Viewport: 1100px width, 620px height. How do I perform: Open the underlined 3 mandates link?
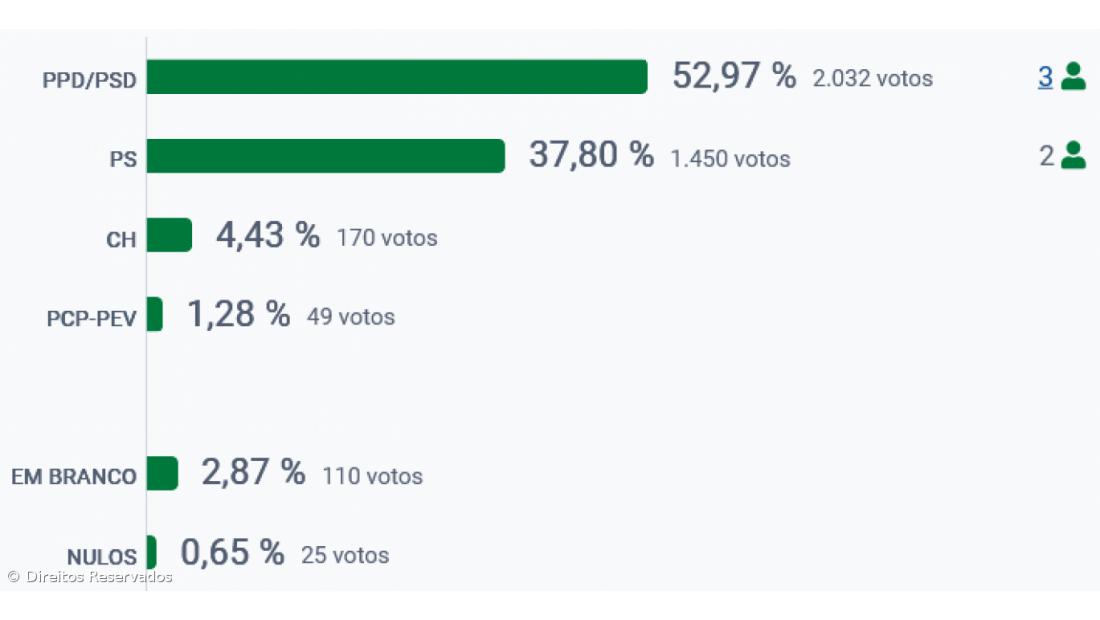point(1045,77)
